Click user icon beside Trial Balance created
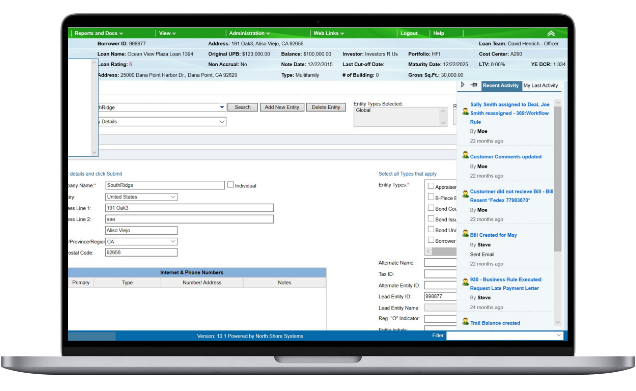Screen dimensions: 636x391 [x=465, y=321]
